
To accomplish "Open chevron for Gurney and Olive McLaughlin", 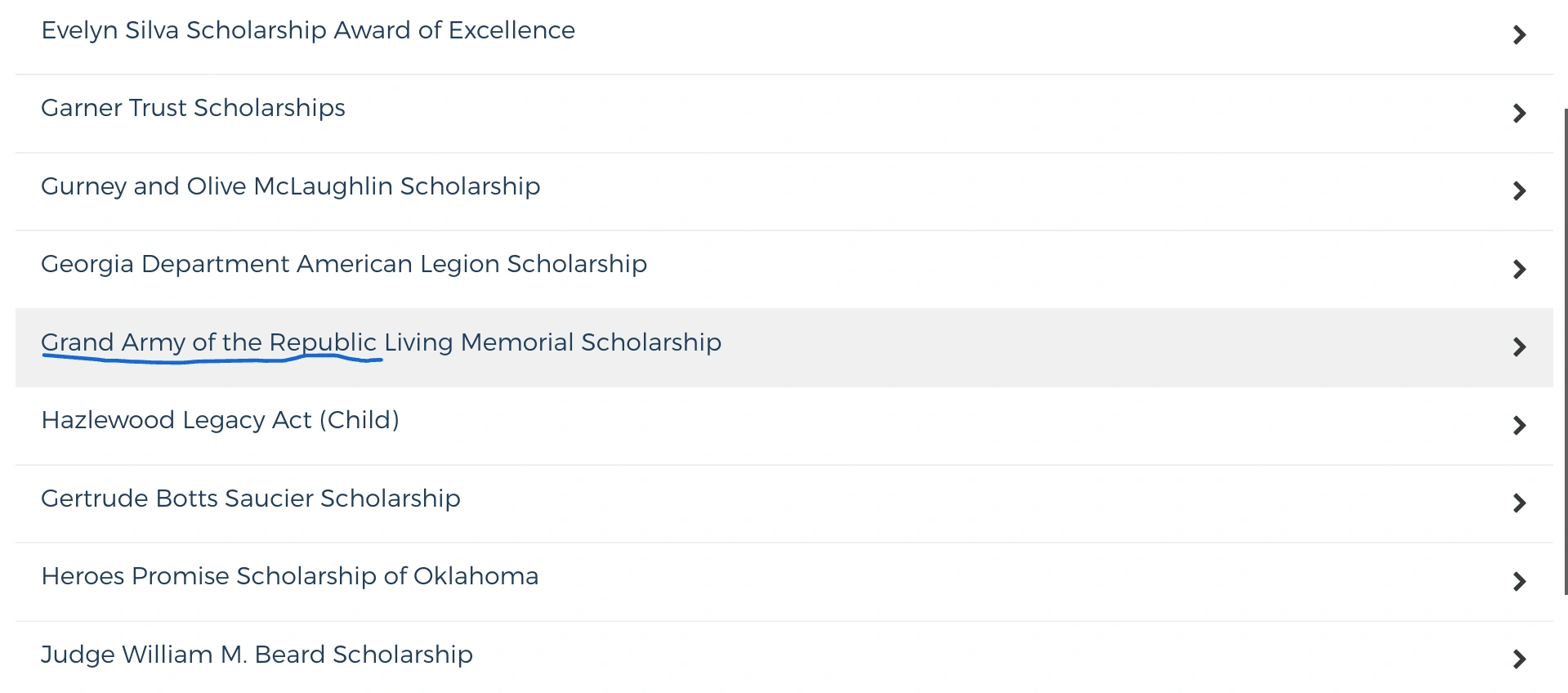I will [x=1519, y=191].
